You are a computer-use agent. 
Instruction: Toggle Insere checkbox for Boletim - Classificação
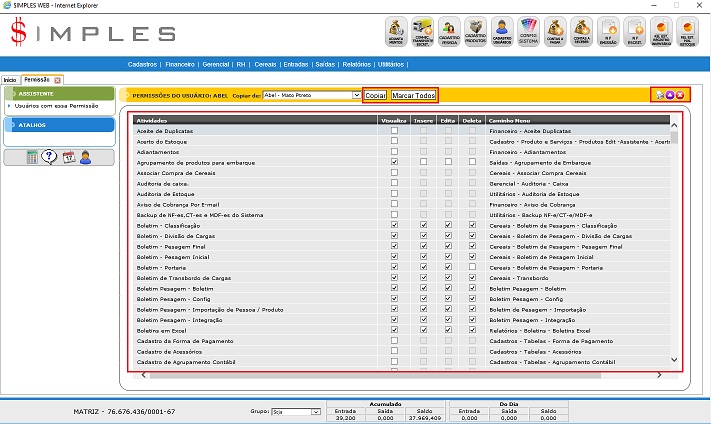pyautogui.click(x=423, y=226)
